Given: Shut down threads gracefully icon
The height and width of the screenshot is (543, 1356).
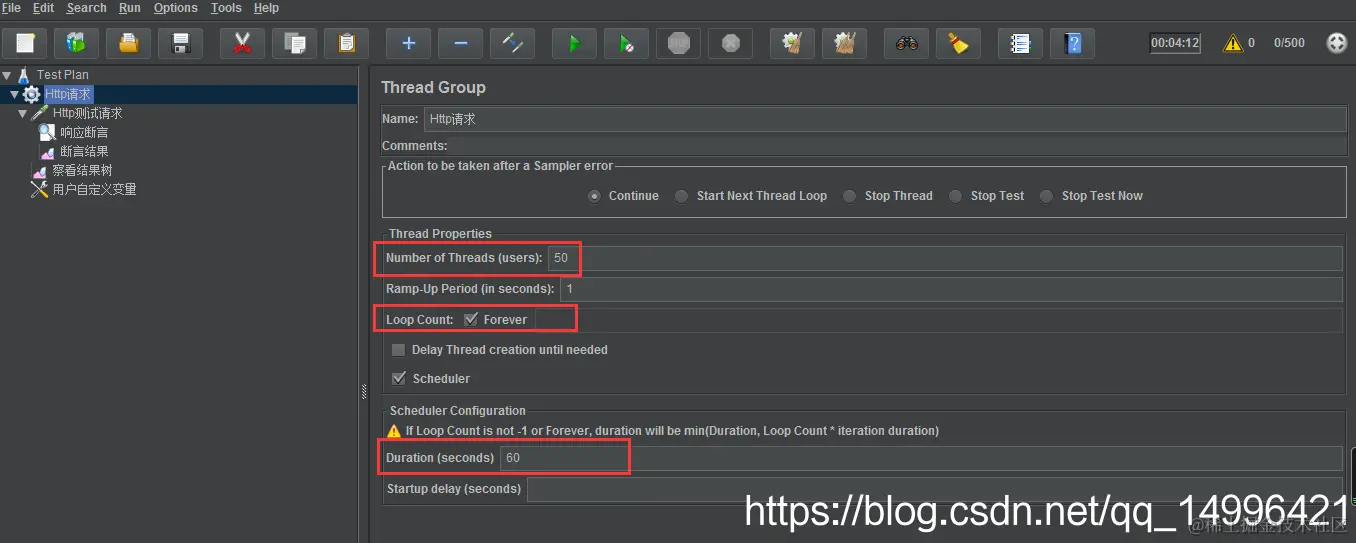Looking at the screenshot, I should (x=730, y=43).
